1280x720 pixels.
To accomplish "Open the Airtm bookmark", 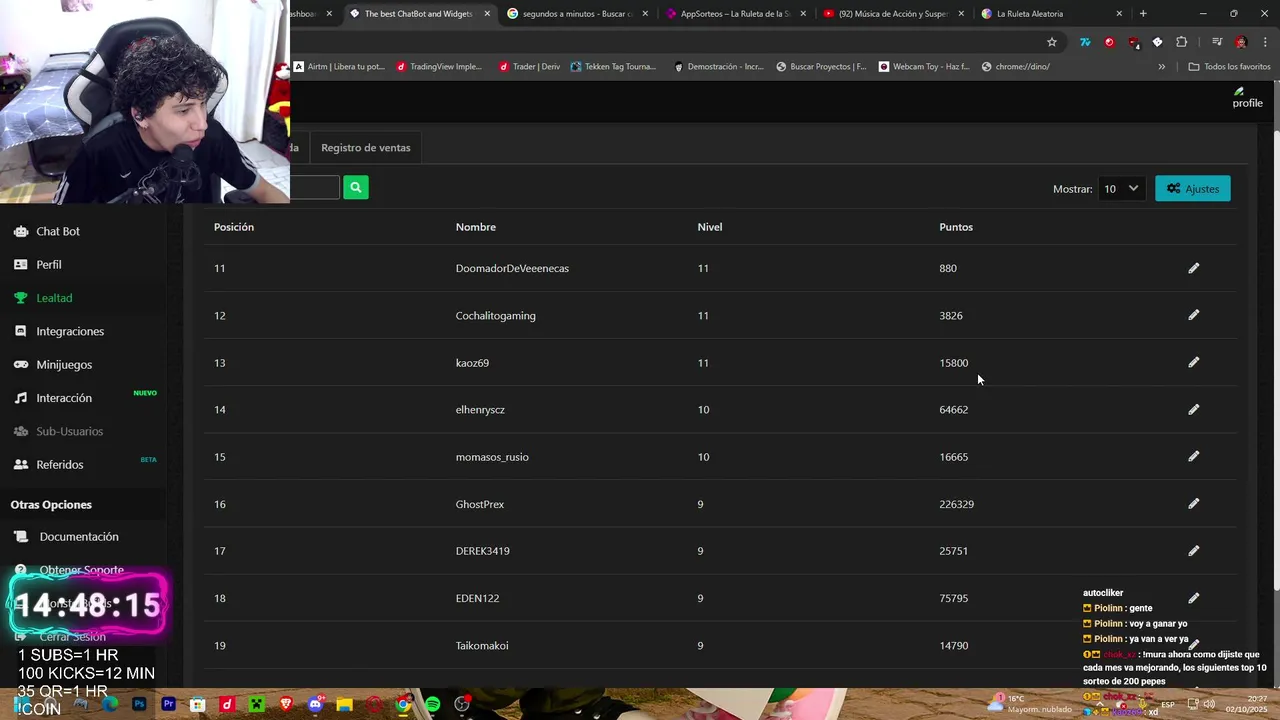I will pos(340,67).
